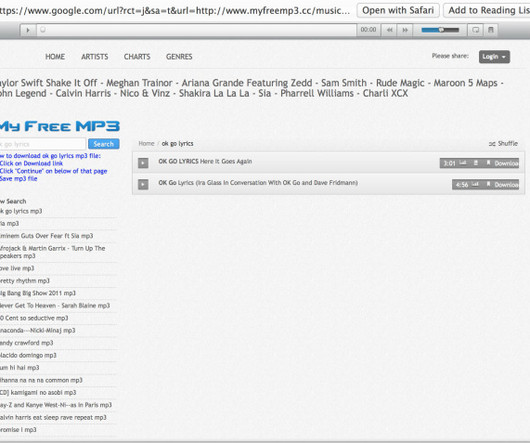Open Charli XCX link
530x443 pixels.
(385, 94)
